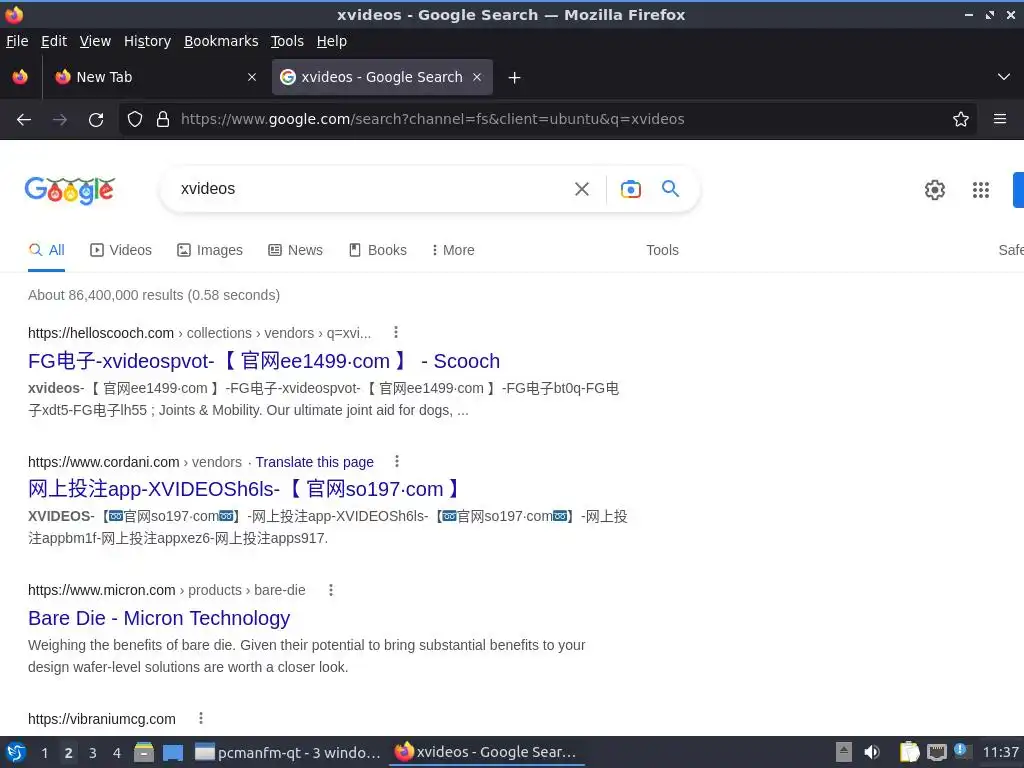Select the All results tab

[46, 250]
